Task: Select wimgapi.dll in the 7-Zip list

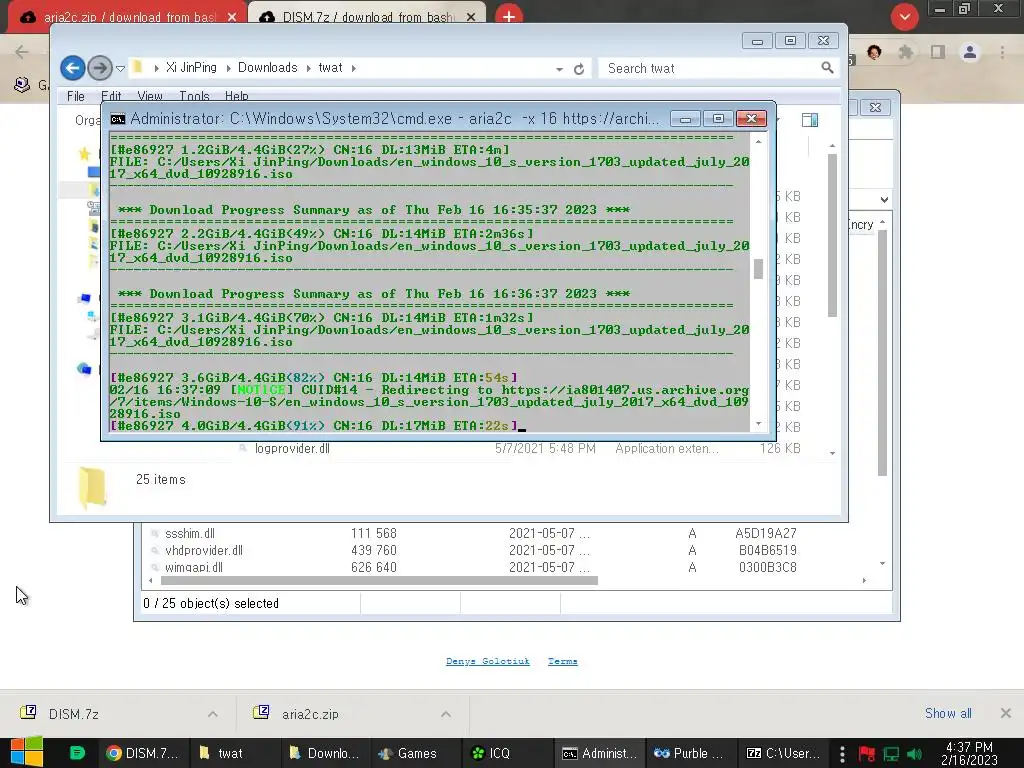Action: [193, 568]
